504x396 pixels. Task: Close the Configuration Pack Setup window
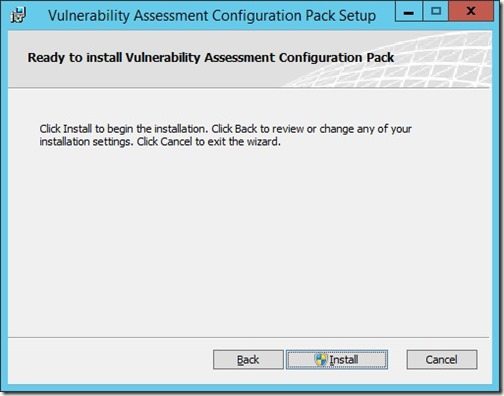(x=471, y=11)
